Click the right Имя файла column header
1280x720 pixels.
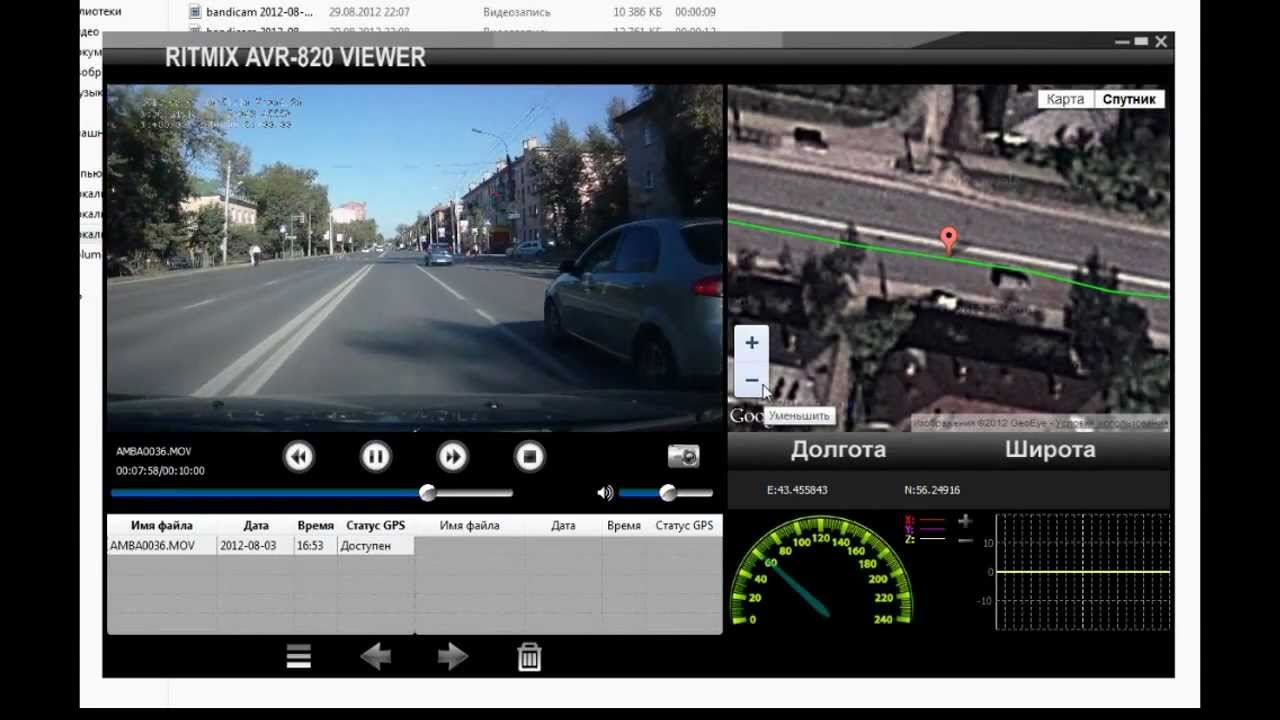[469, 525]
